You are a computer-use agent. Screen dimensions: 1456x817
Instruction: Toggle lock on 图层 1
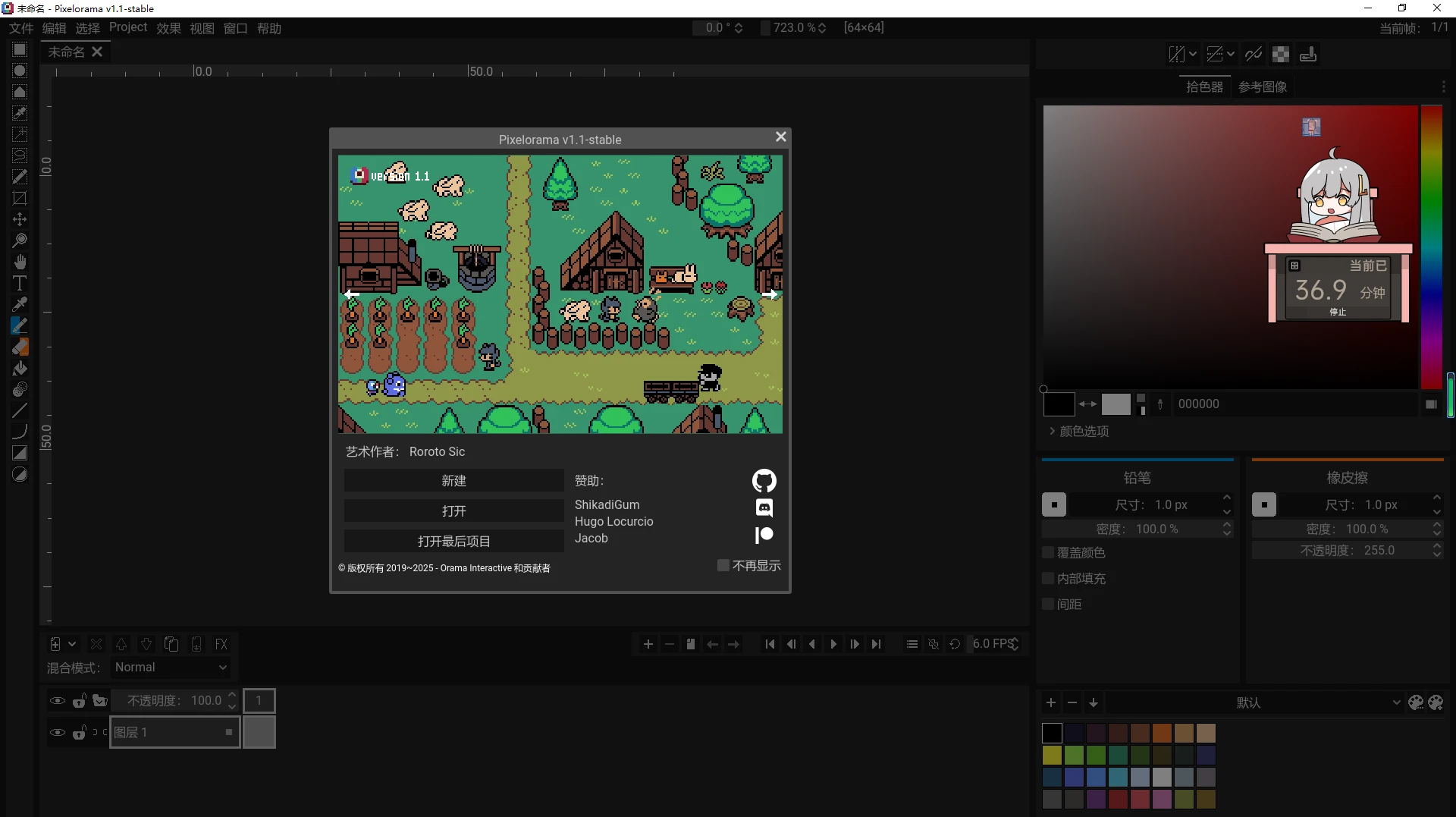click(79, 732)
